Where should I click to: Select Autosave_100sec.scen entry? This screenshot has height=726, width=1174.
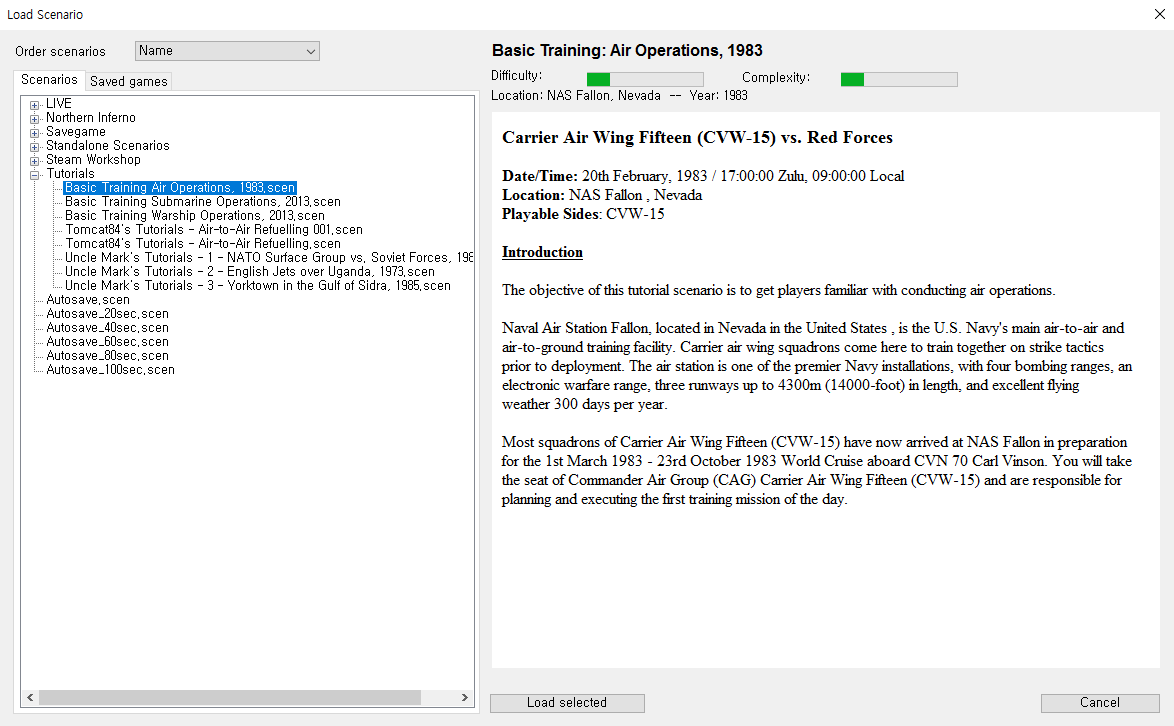[111, 370]
